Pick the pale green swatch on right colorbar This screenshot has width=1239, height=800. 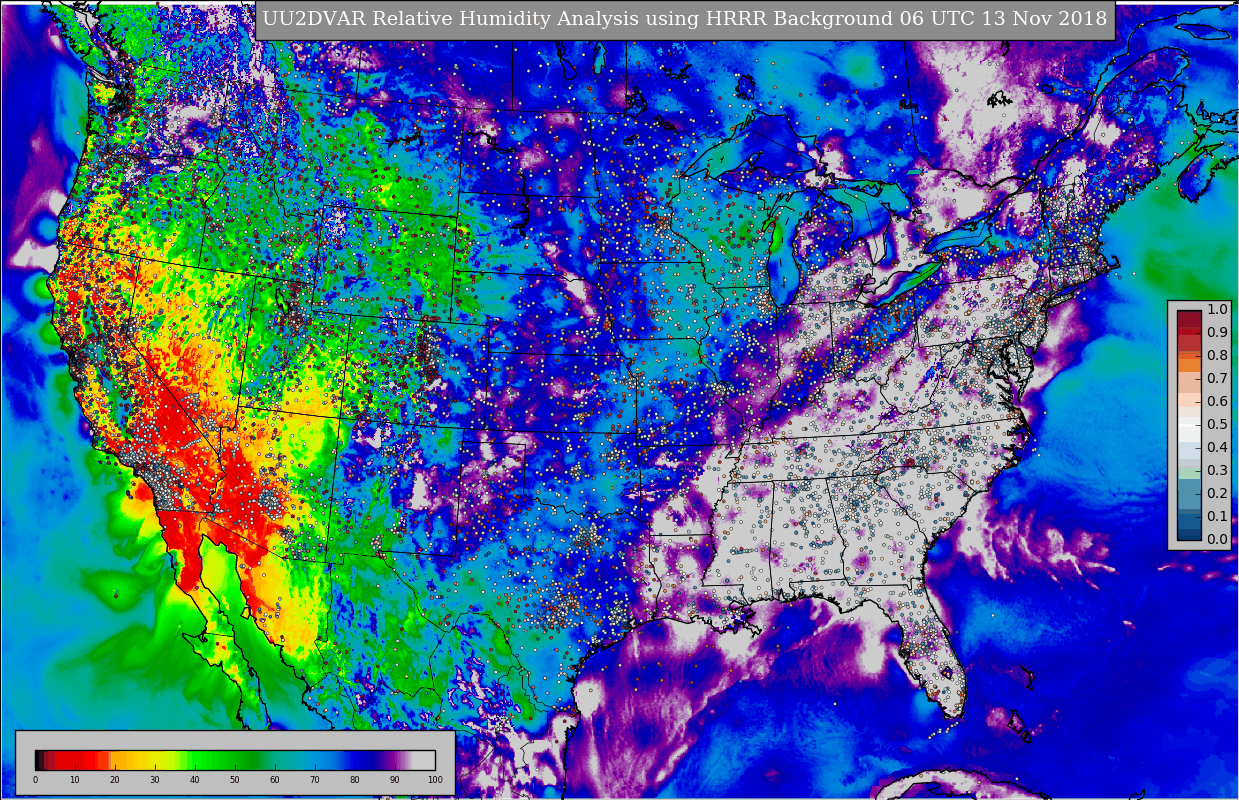(x=1189, y=473)
